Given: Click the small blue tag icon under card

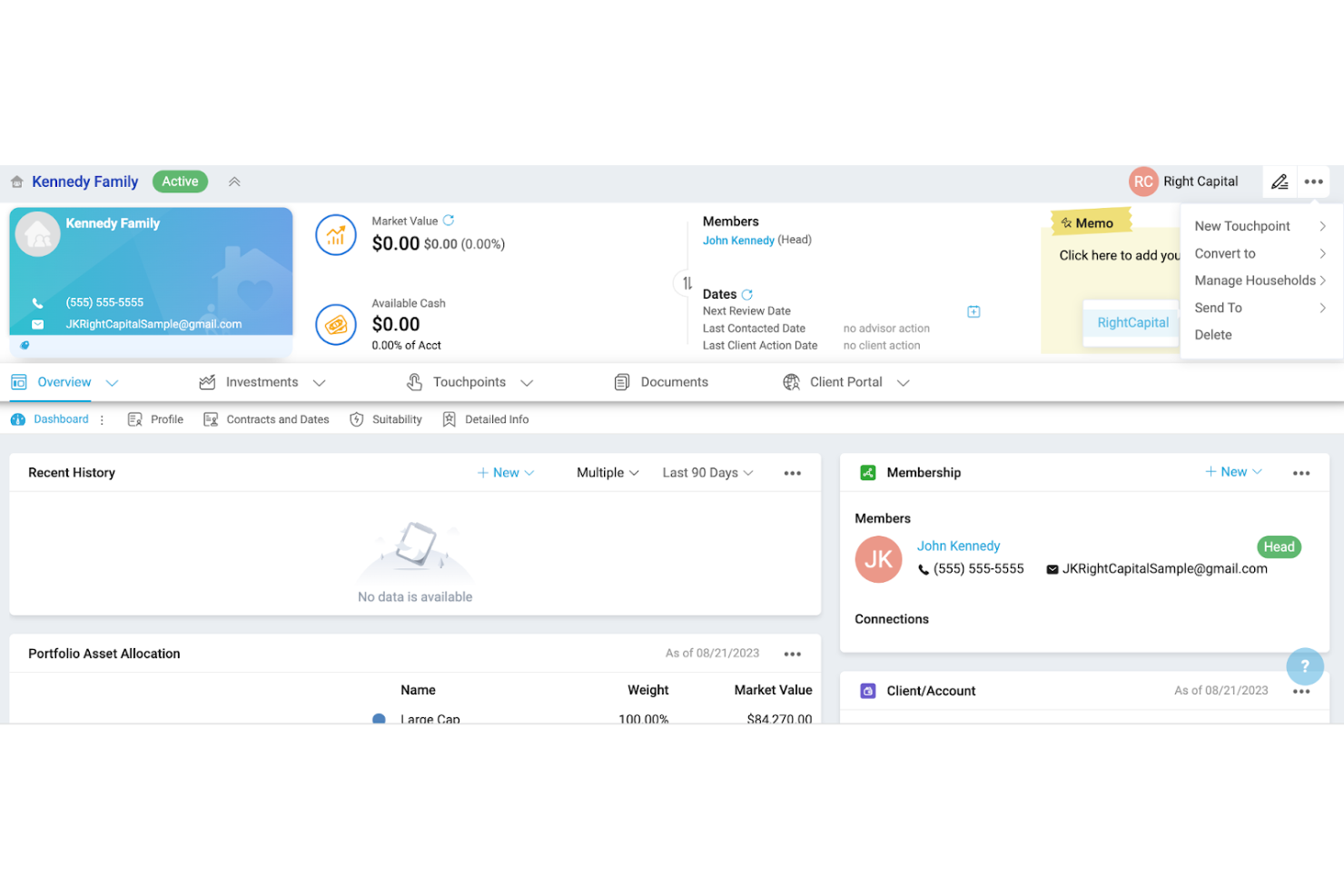Looking at the screenshot, I should 25,345.
